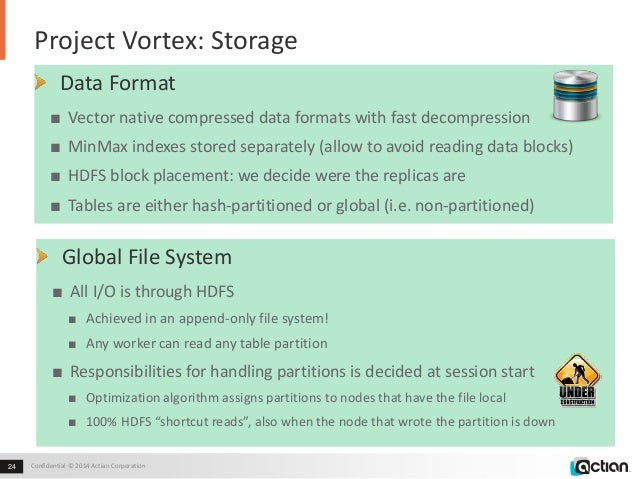Screen dimensions: 638x479
Task: Select the Project Vortex: Storage title
Action: pyautogui.click(x=166, y=41)
